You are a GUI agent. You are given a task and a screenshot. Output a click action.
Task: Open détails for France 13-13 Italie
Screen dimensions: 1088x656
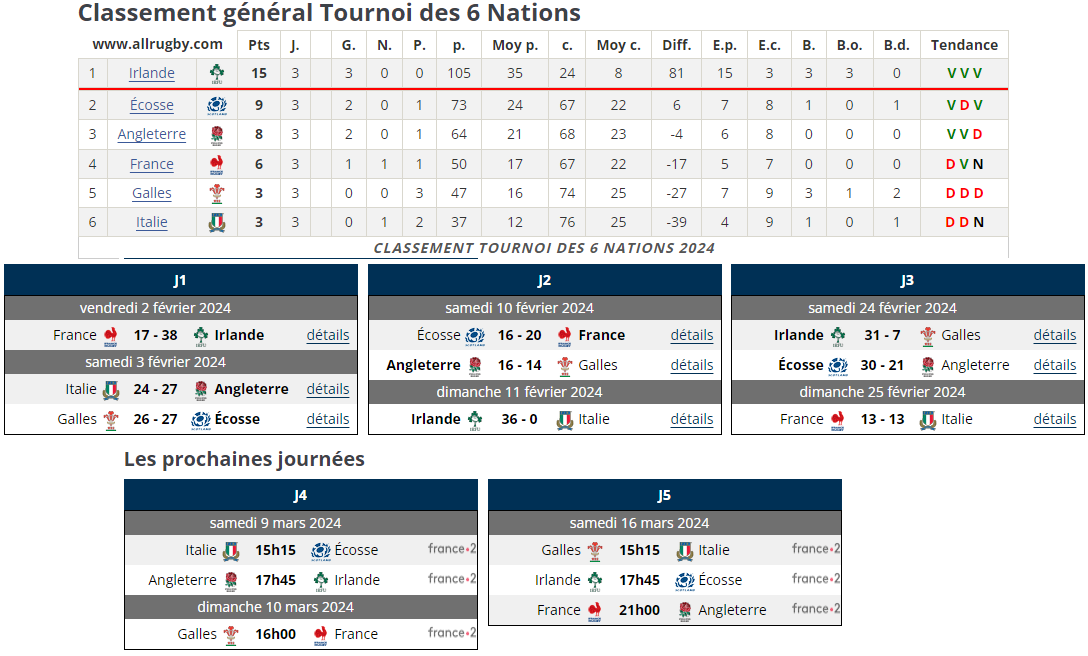pos(1055,419)
